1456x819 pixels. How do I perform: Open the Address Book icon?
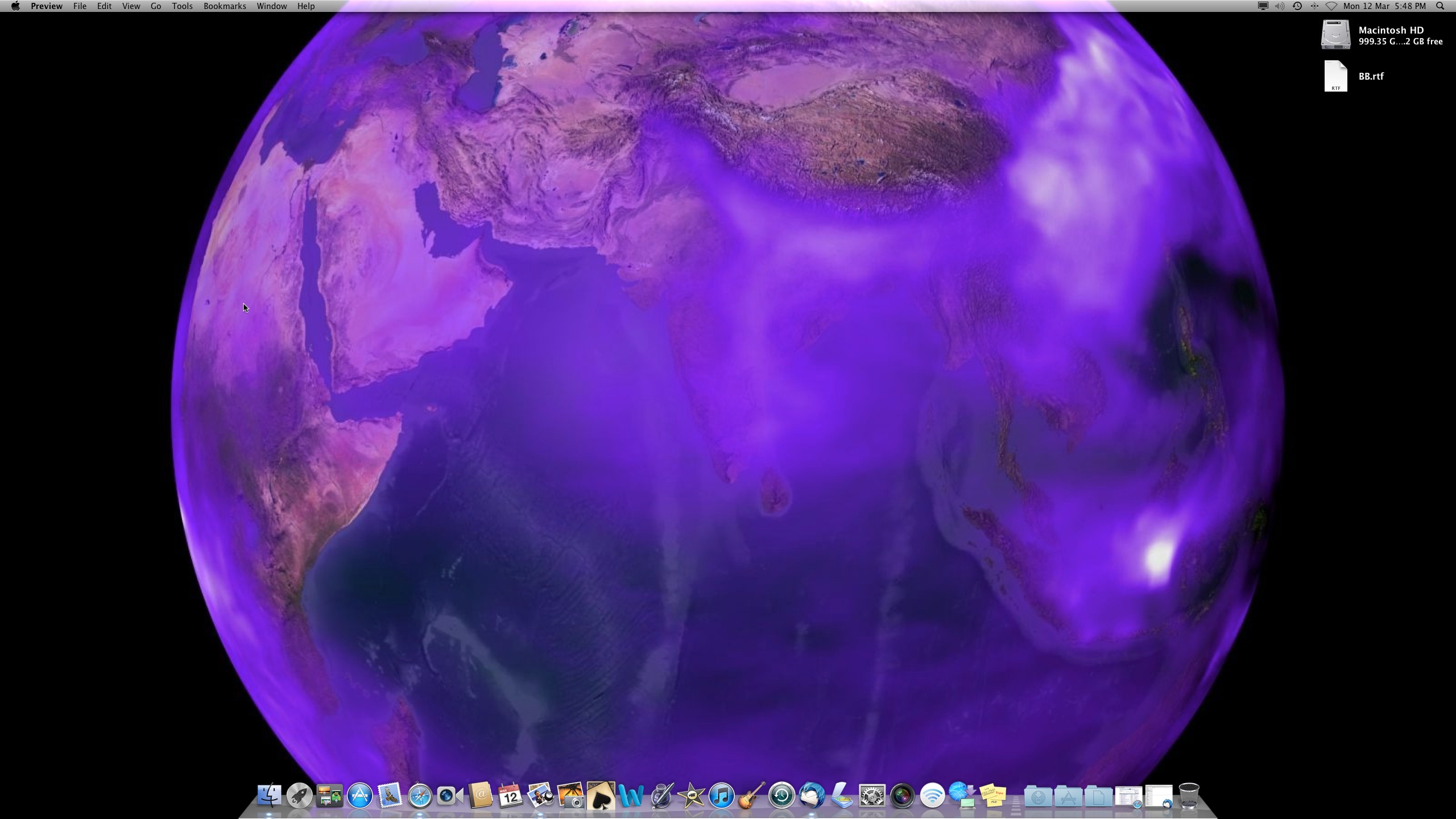[x=480, y=796]
